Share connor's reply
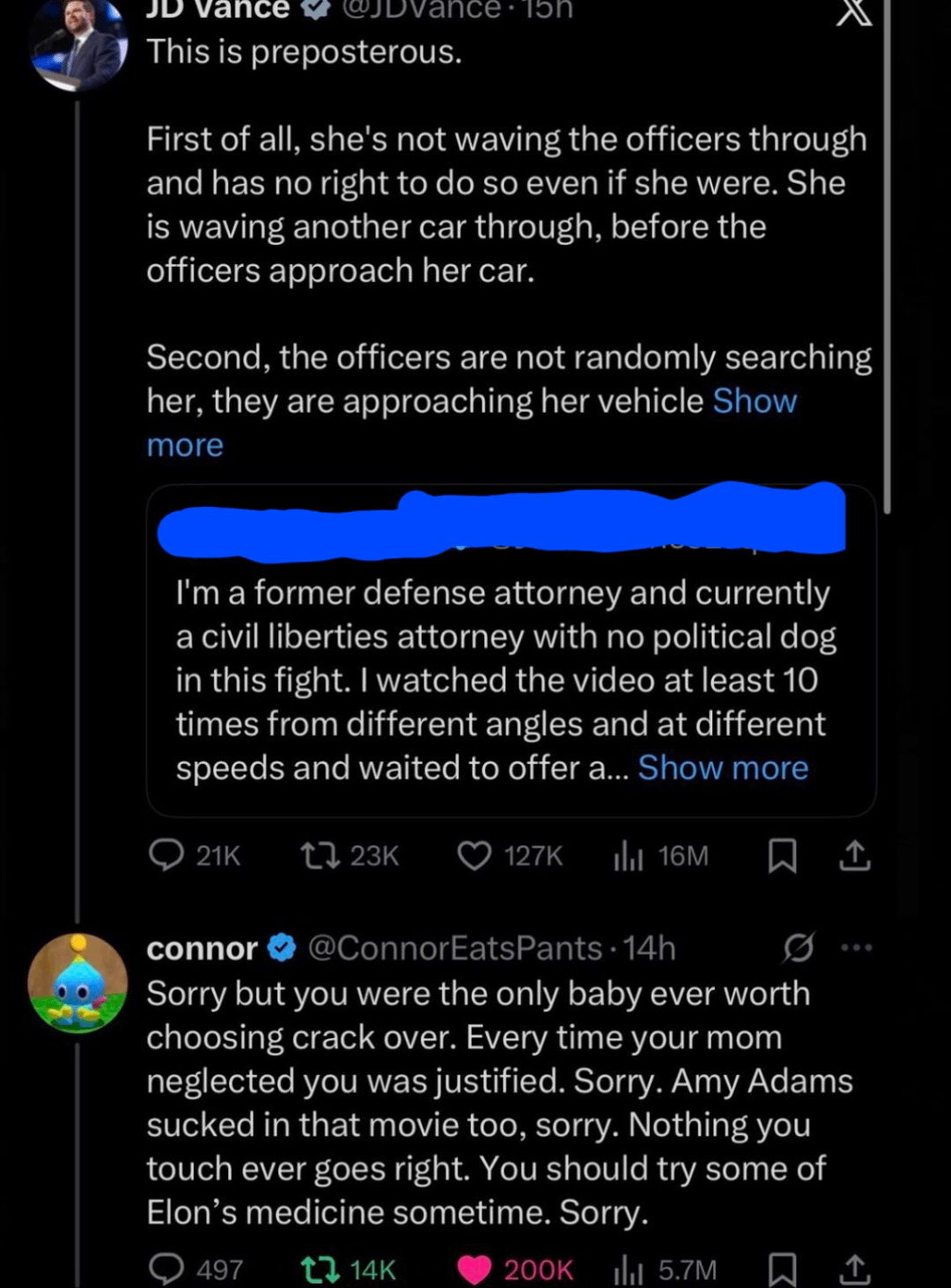This screenshot has height=1288, width=951. 854,1269
